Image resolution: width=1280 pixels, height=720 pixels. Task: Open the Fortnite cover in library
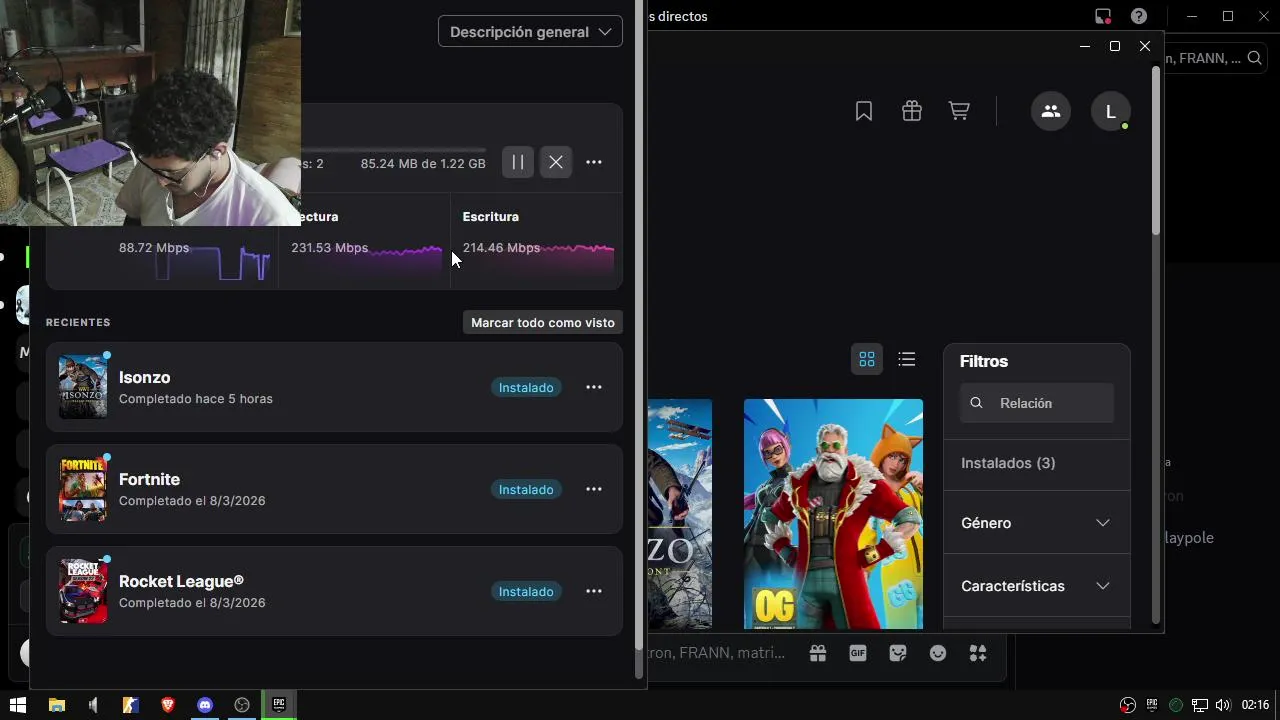[833, 514]
